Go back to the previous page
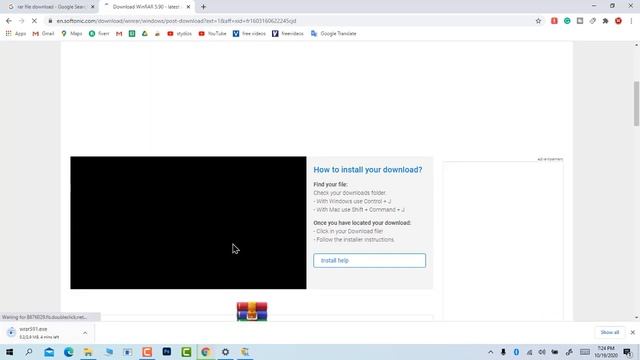The image size is (640, 360). coord(9,21)
